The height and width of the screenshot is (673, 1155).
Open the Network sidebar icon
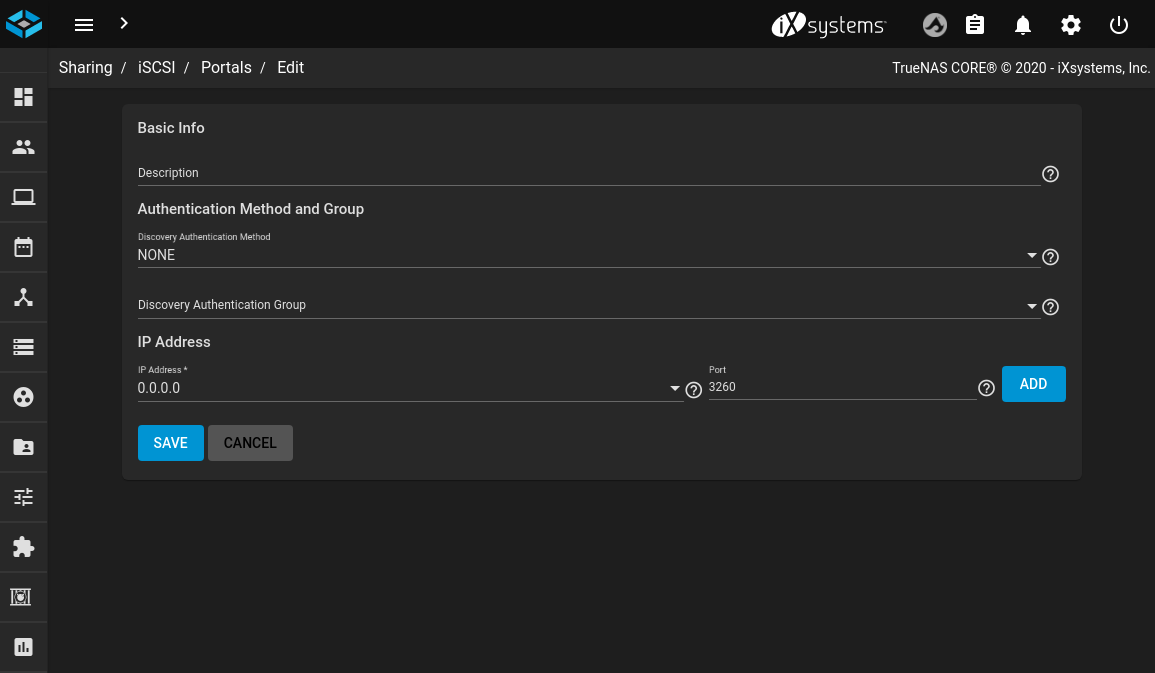pyautogui.click(x=23, y=297)
